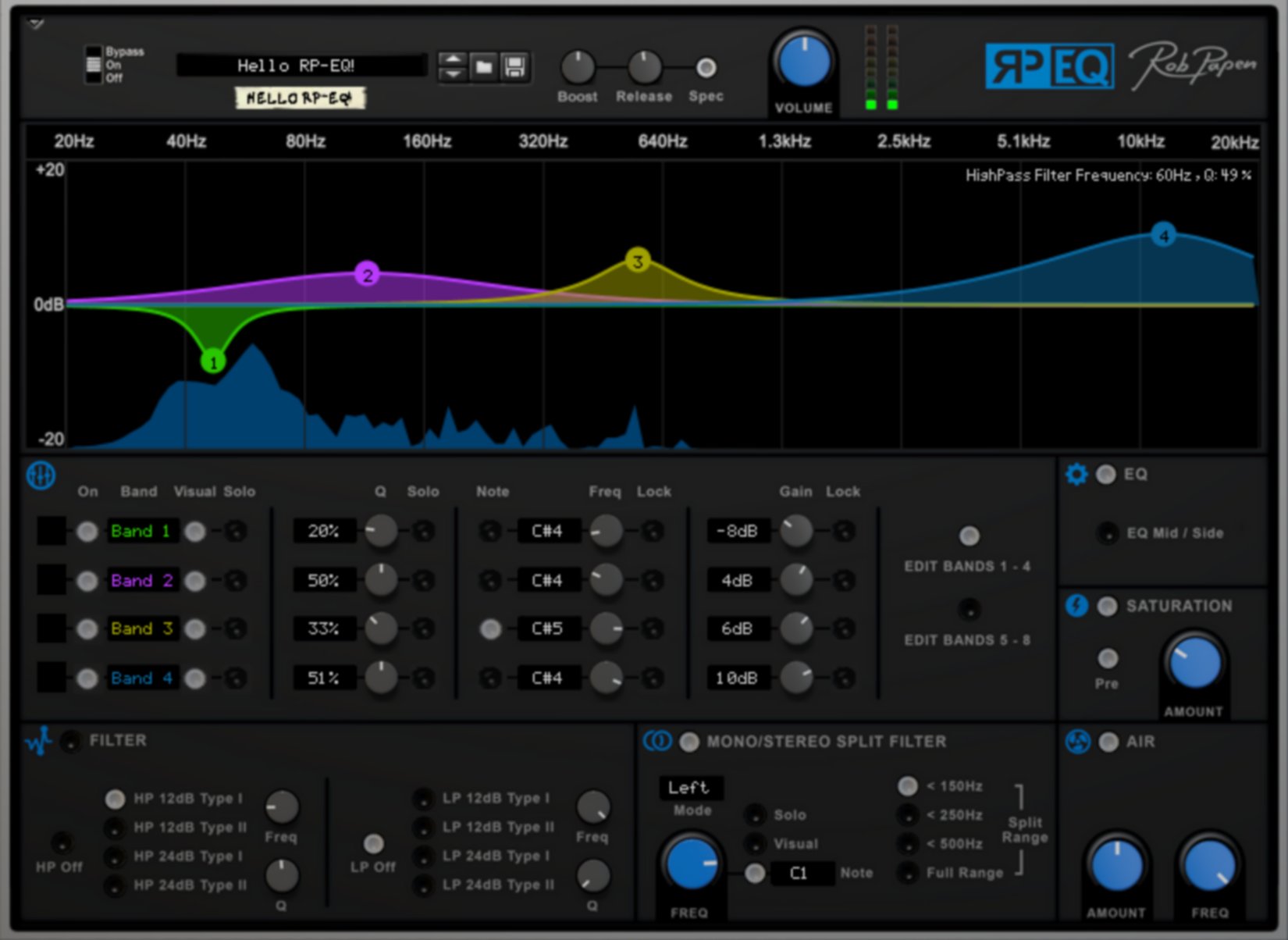The height and width of the screenshot is (940, 1288).
Task: Enable Solo in the split filter section
Action: 755,814
